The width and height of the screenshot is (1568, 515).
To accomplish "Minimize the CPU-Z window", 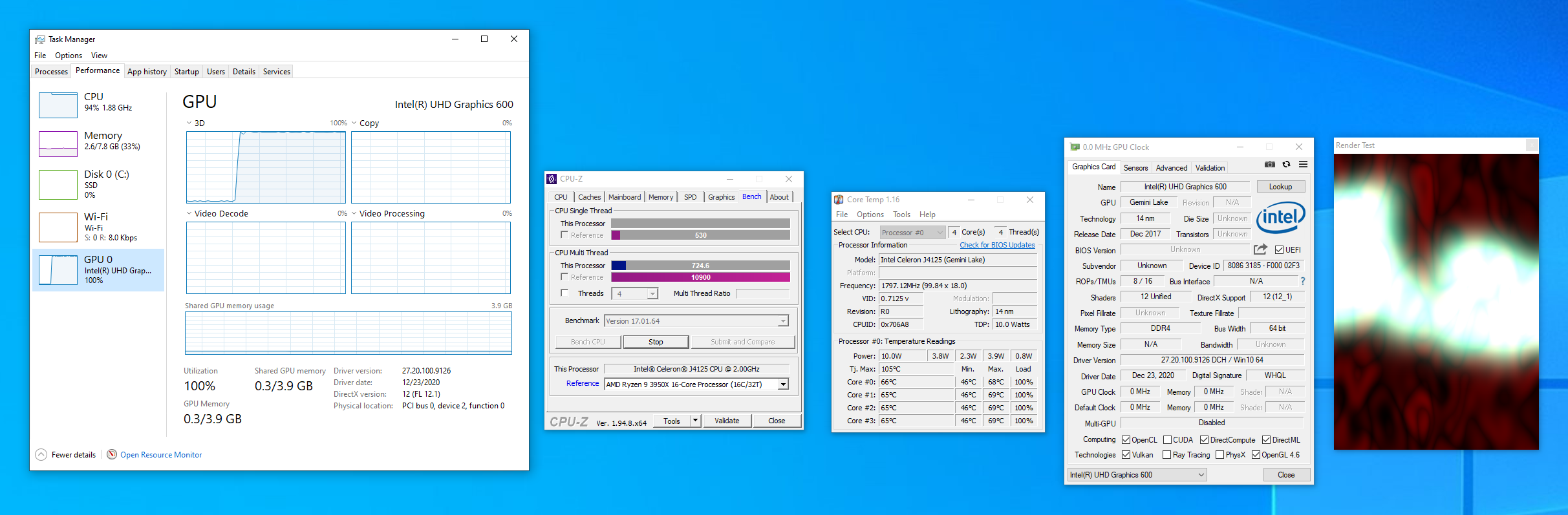I will click(x=730, y=179).
